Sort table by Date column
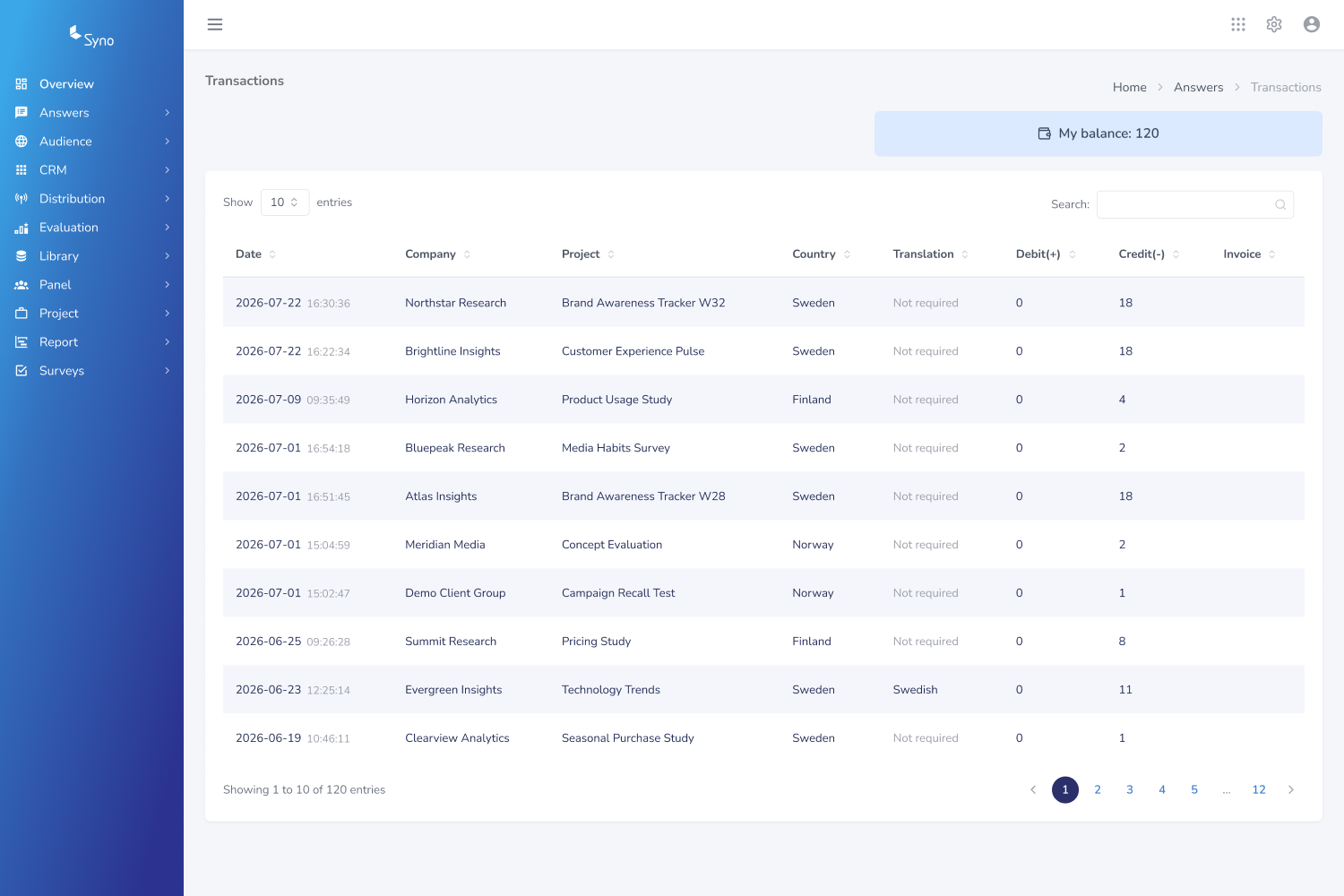This screenshot has height=896, width=1344. (255, 254)
